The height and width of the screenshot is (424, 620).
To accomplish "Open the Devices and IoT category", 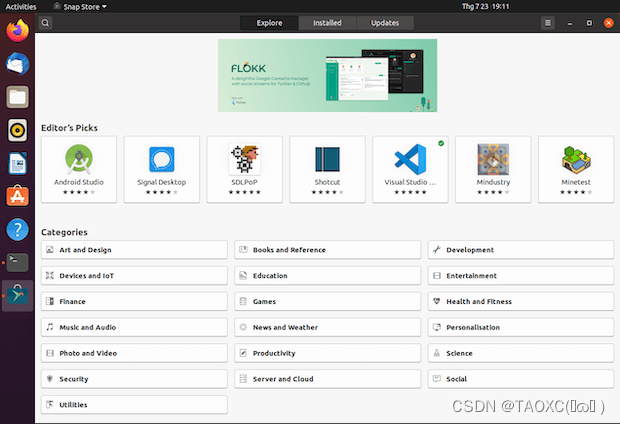I will click(134, 275).
